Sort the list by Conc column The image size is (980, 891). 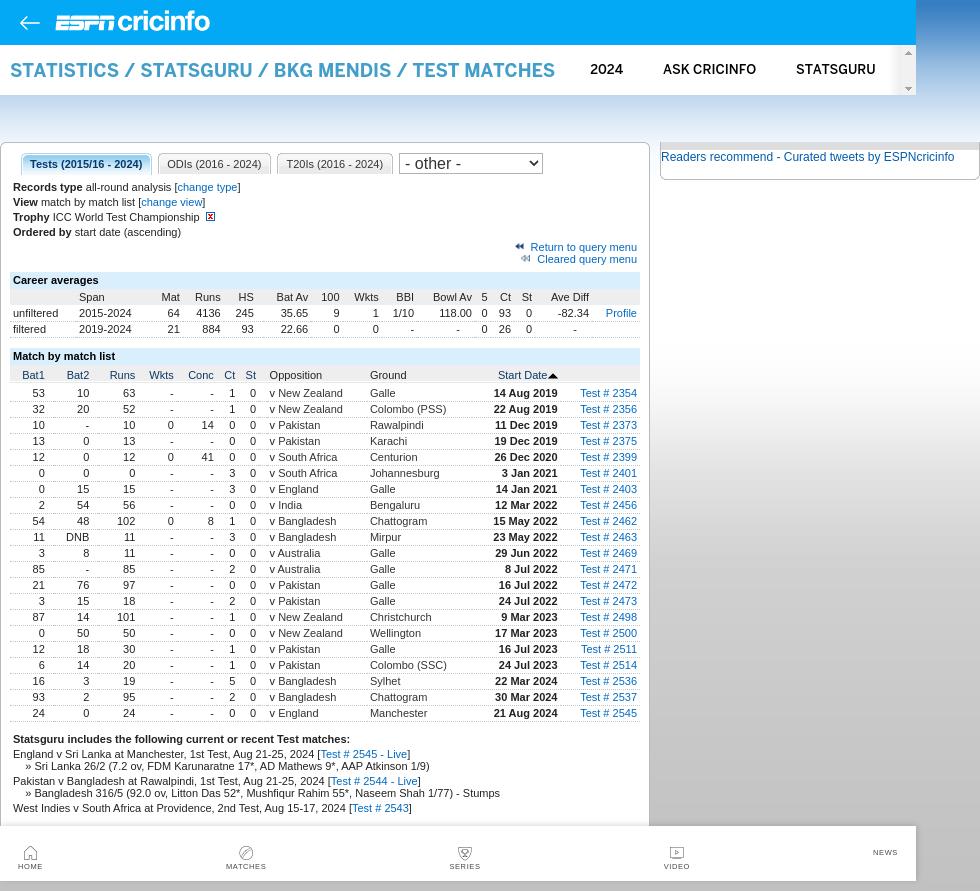click(201, 376)
